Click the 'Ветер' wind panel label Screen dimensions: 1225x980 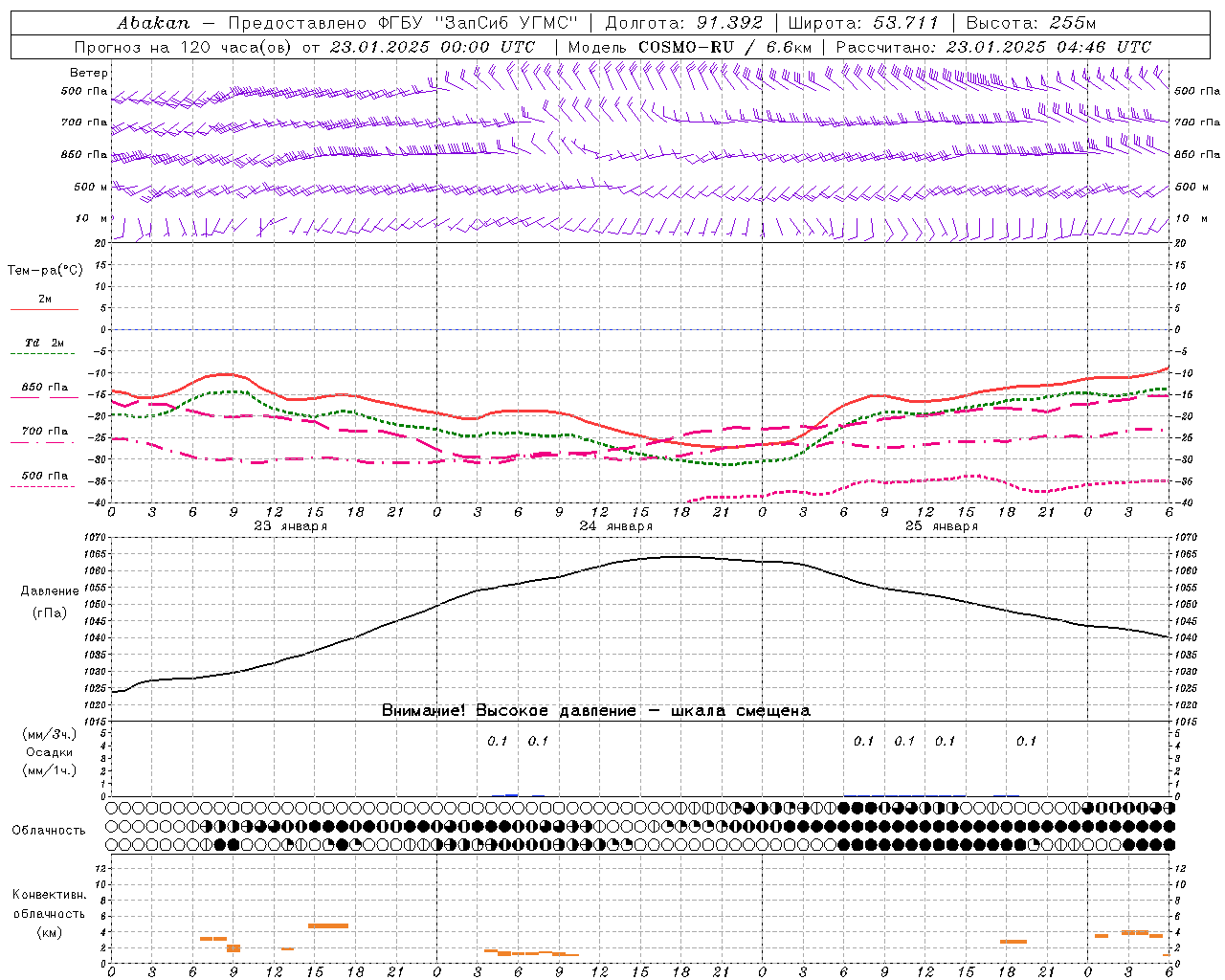[89, 73]
